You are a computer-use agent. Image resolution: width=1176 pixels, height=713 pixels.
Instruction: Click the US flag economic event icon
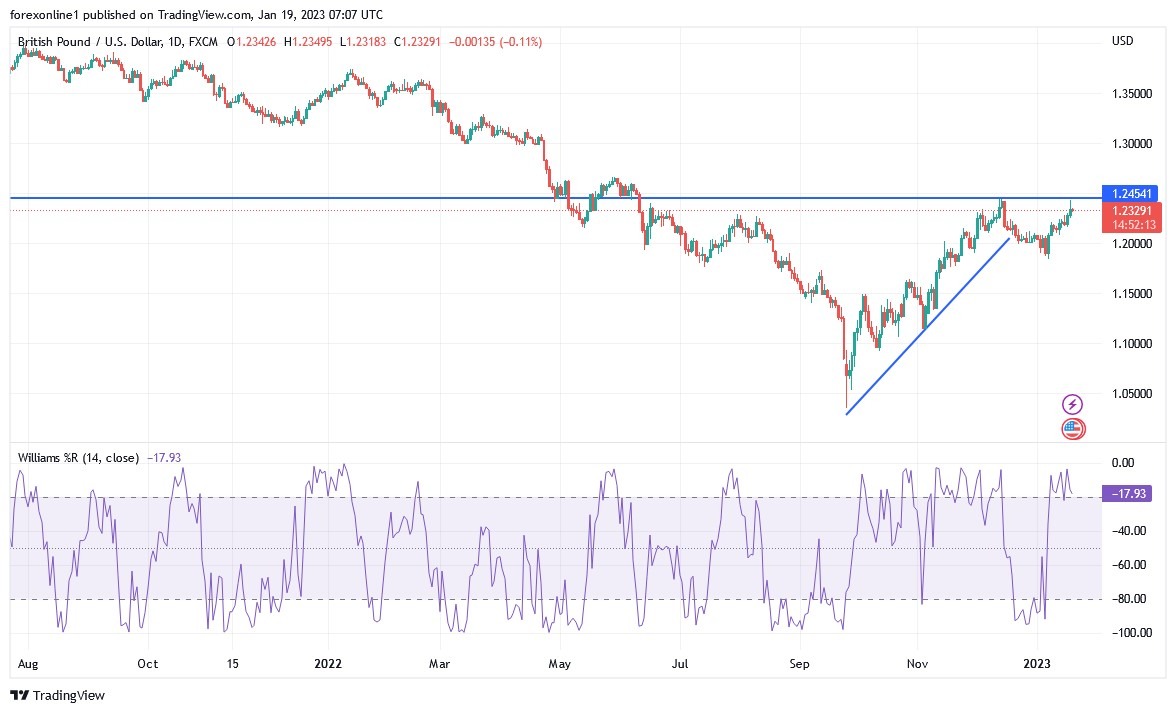click(1071, 428)
